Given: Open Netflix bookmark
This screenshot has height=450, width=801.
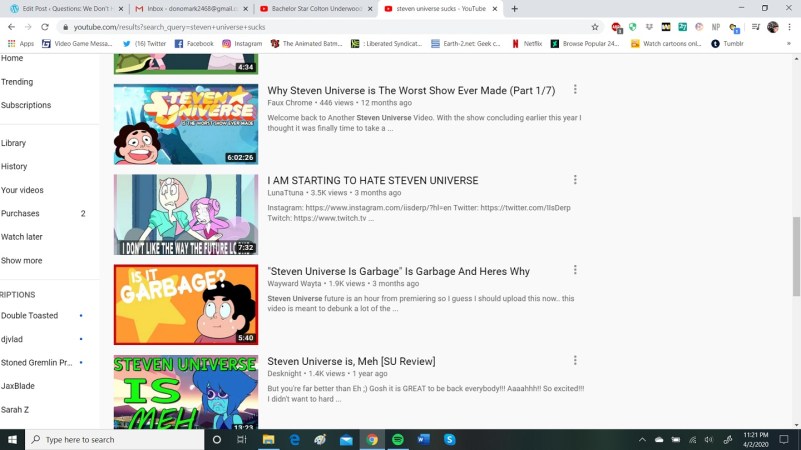Looking at the screenshot, I should 527,44.
